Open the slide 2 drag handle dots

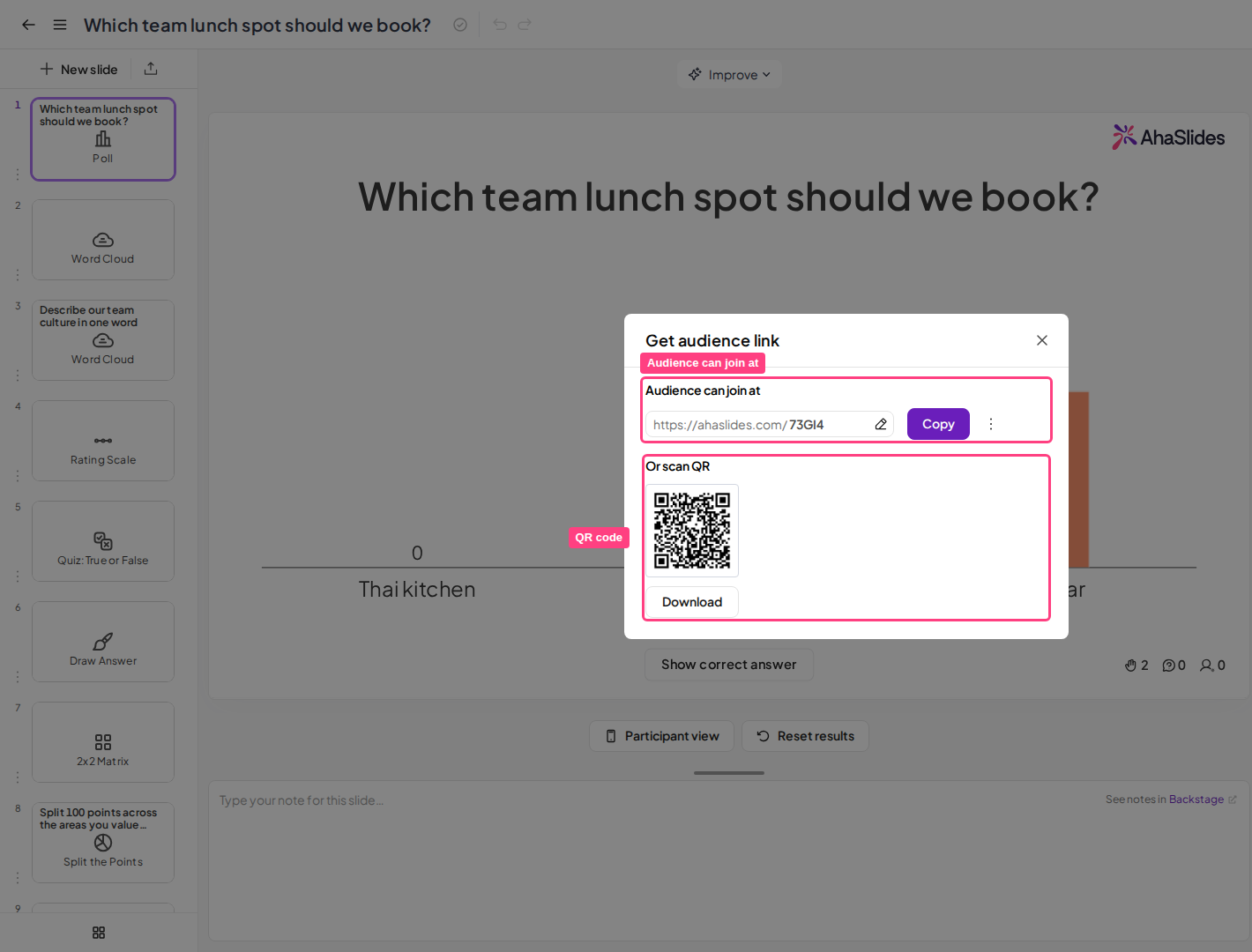18,275
